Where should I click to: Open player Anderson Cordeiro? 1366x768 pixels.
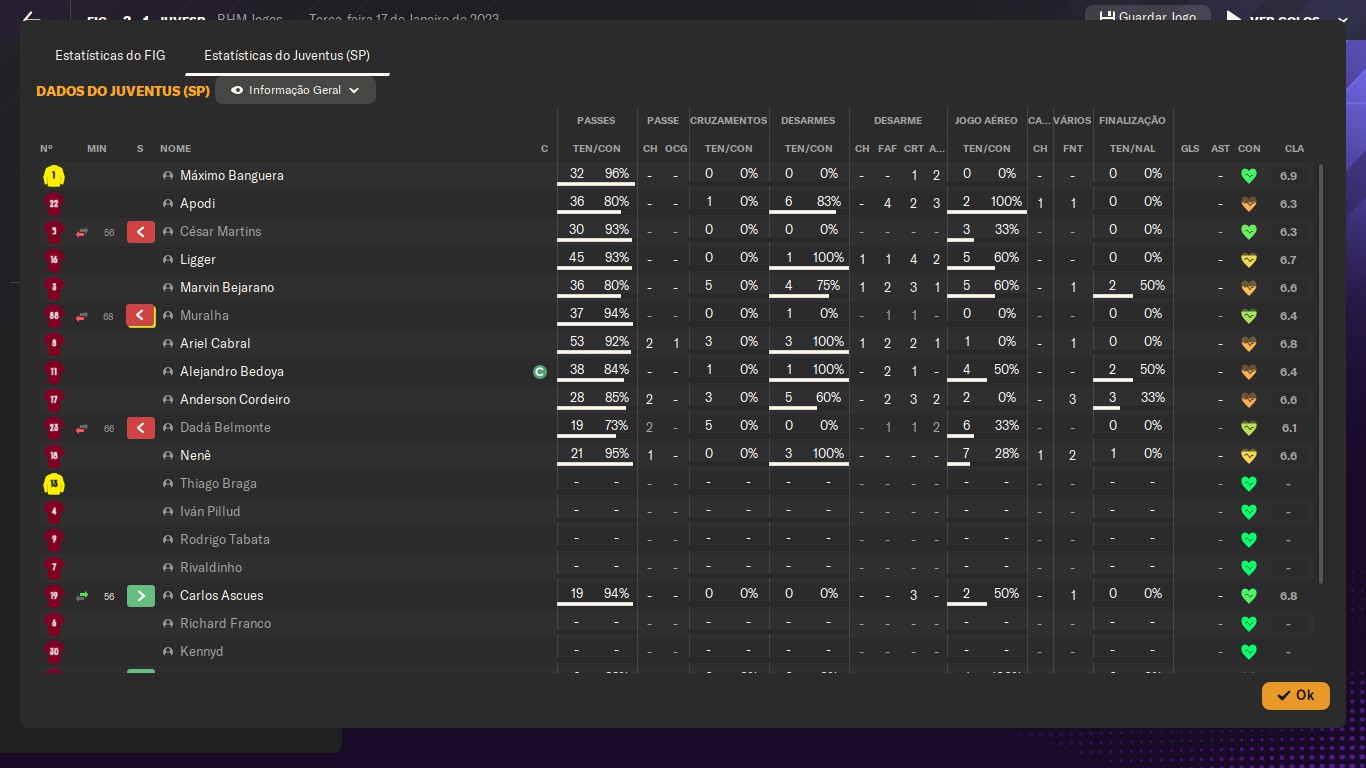pos(235,400)
